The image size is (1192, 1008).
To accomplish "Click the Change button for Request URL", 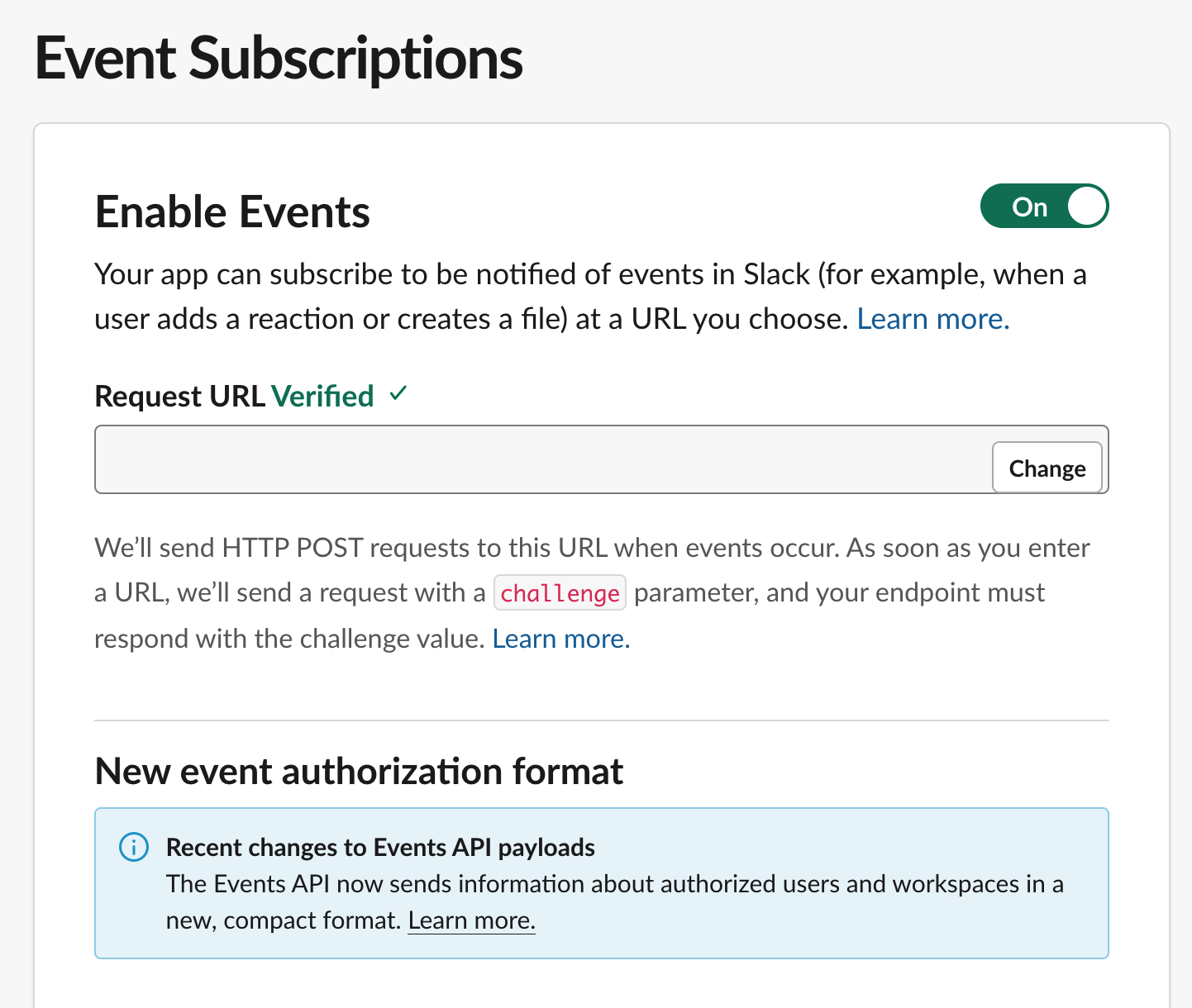I will 1047,468.
